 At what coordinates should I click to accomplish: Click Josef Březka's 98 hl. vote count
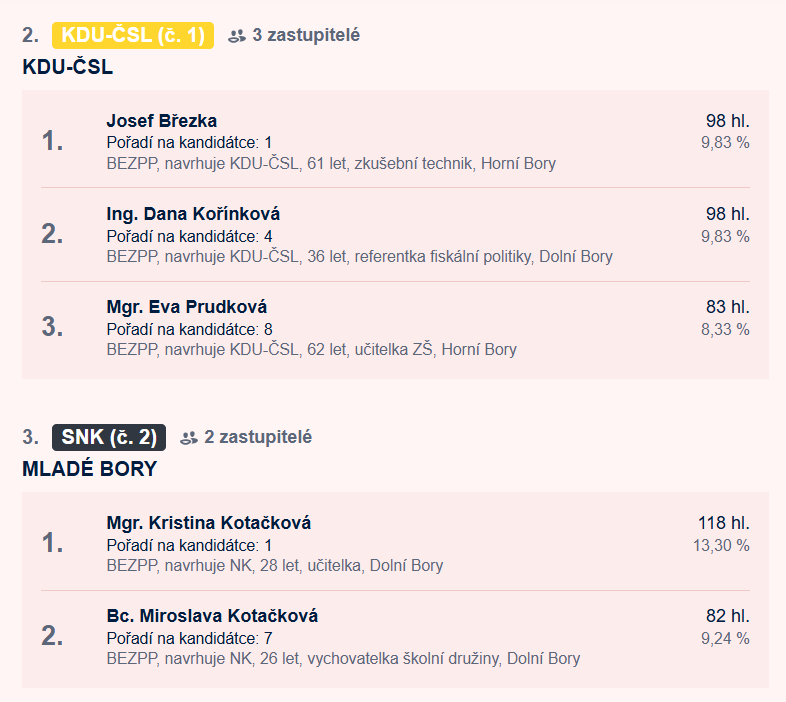point(728,121)
